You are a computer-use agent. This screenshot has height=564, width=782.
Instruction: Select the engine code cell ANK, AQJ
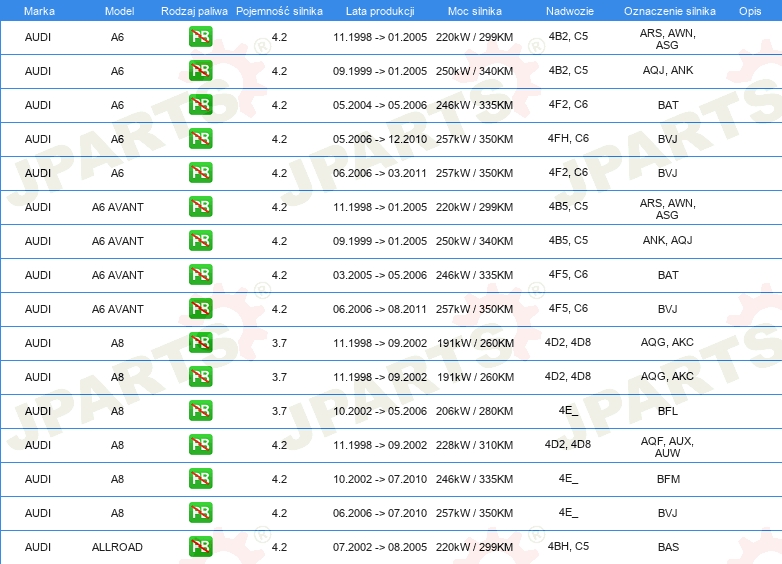668,240
